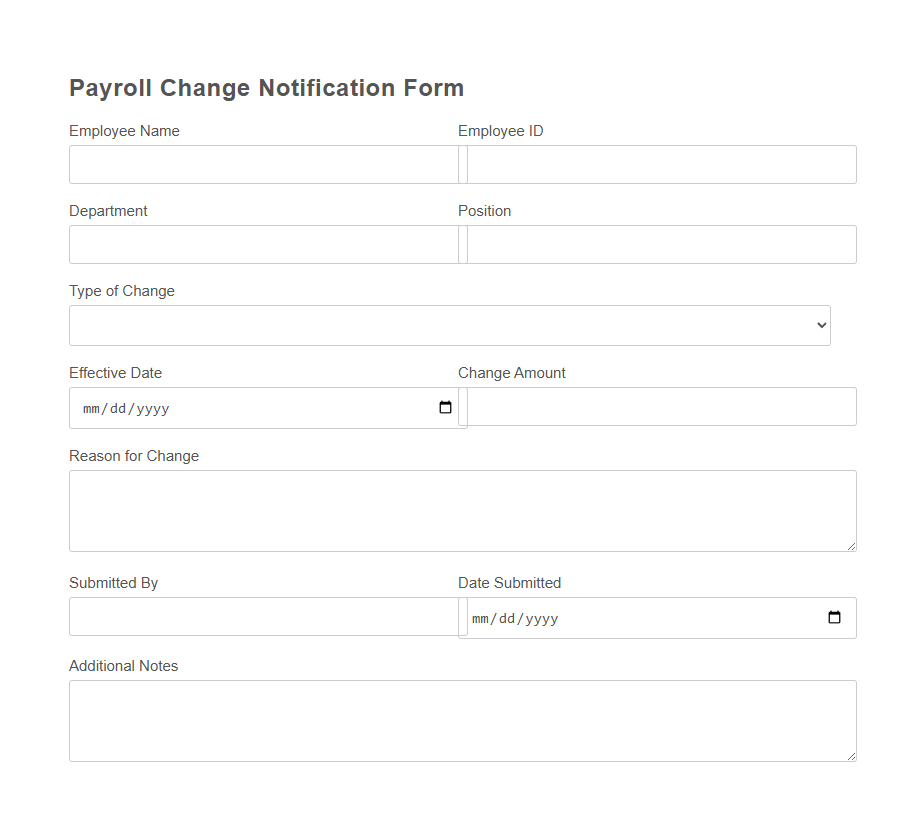Click the Change Amount label
The image size is (900, 820).
(511, 373)
